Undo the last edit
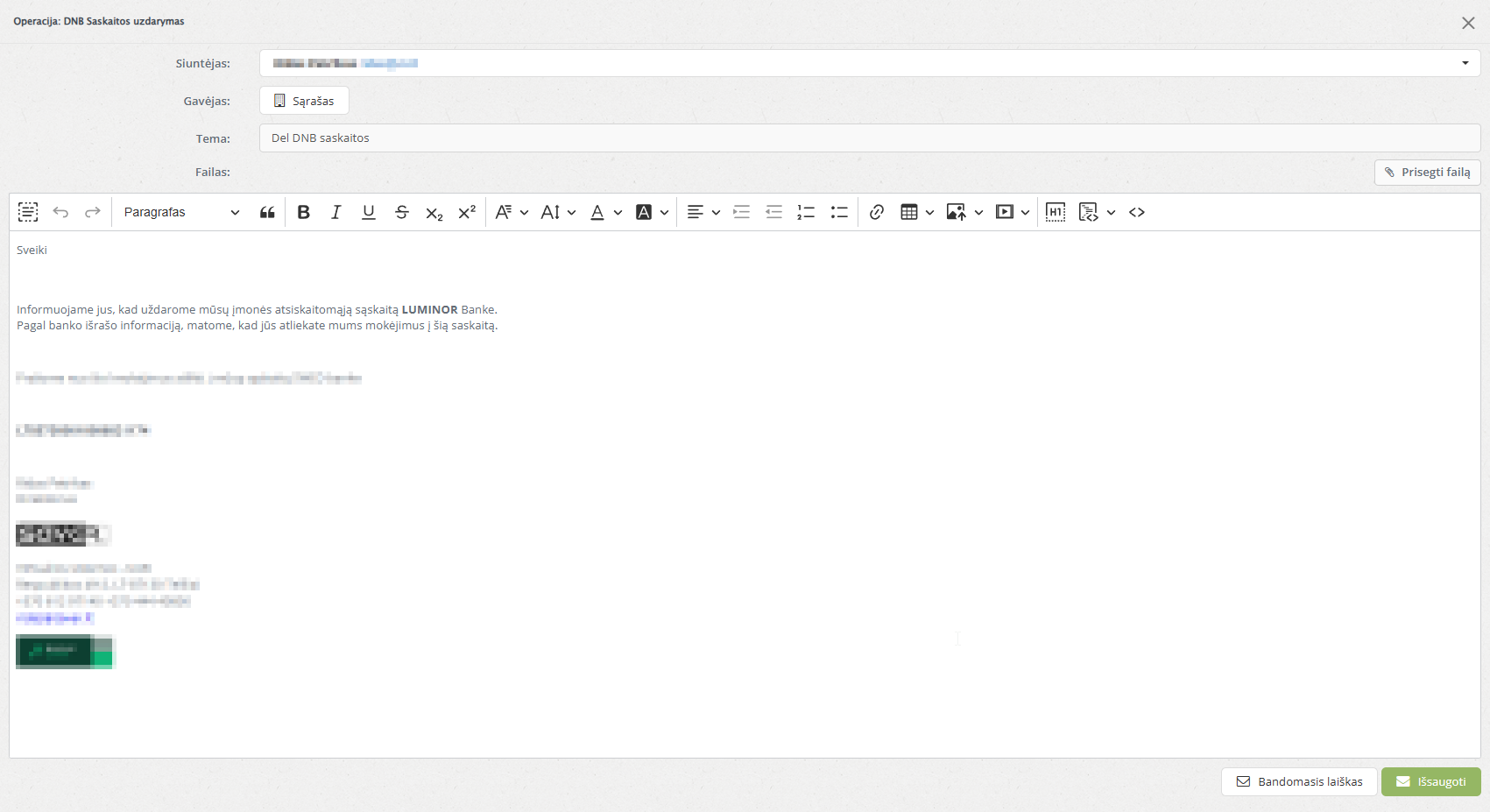This screenshot has width=1490, height=812. point(60,212)
